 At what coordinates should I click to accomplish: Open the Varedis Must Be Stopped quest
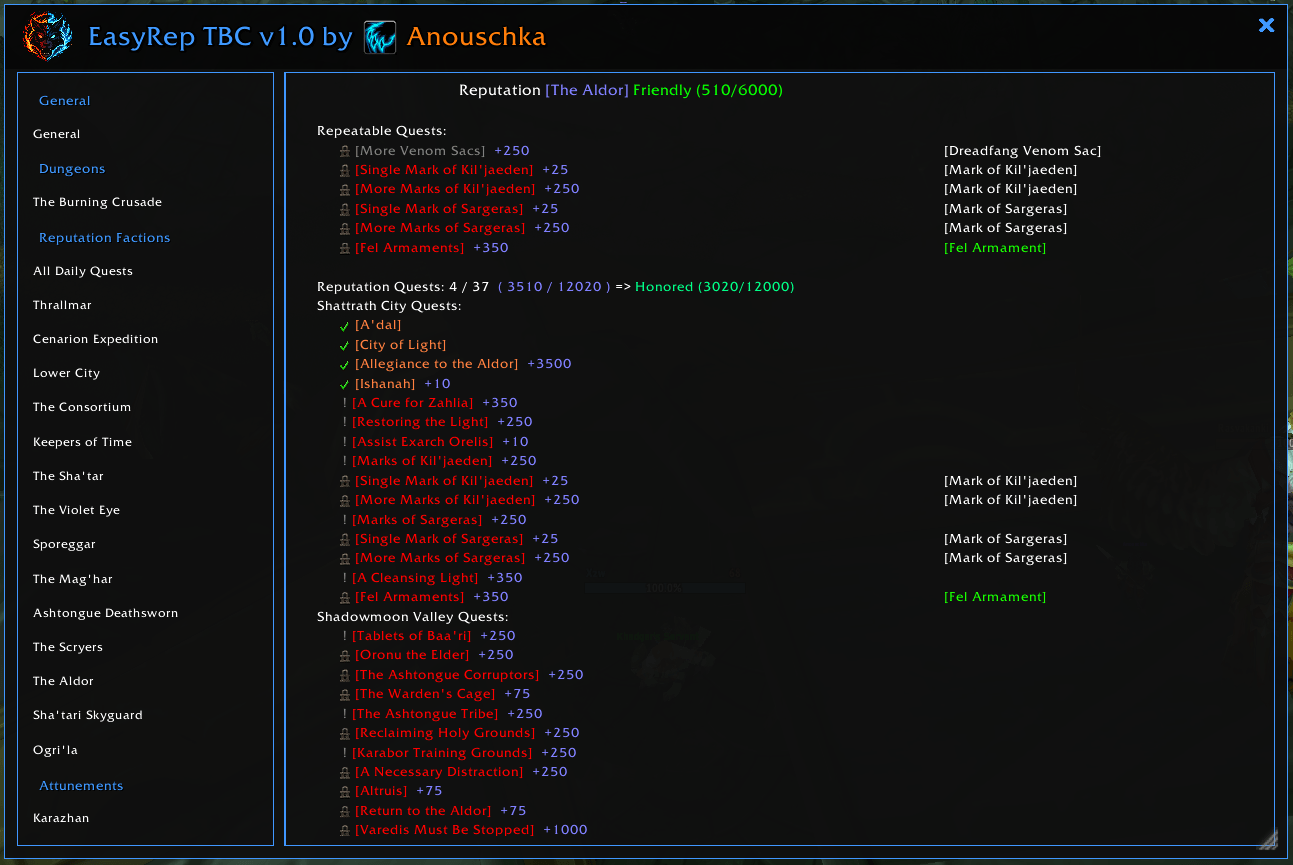(445, 830)
